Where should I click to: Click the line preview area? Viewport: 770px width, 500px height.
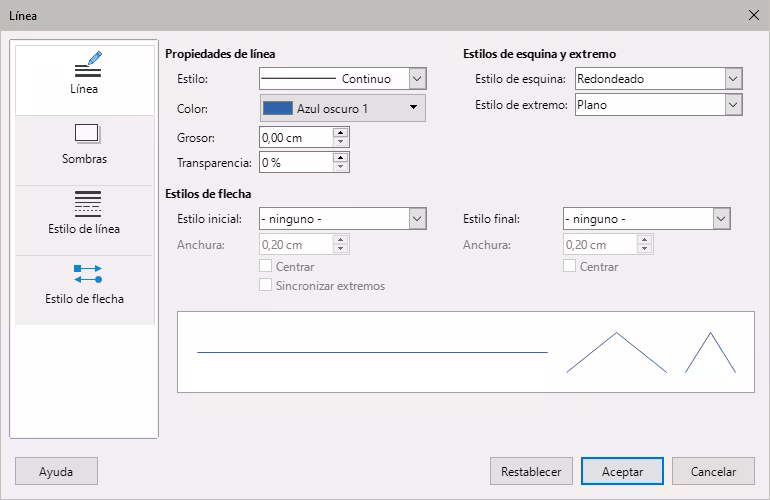click(x=466, y=352)
